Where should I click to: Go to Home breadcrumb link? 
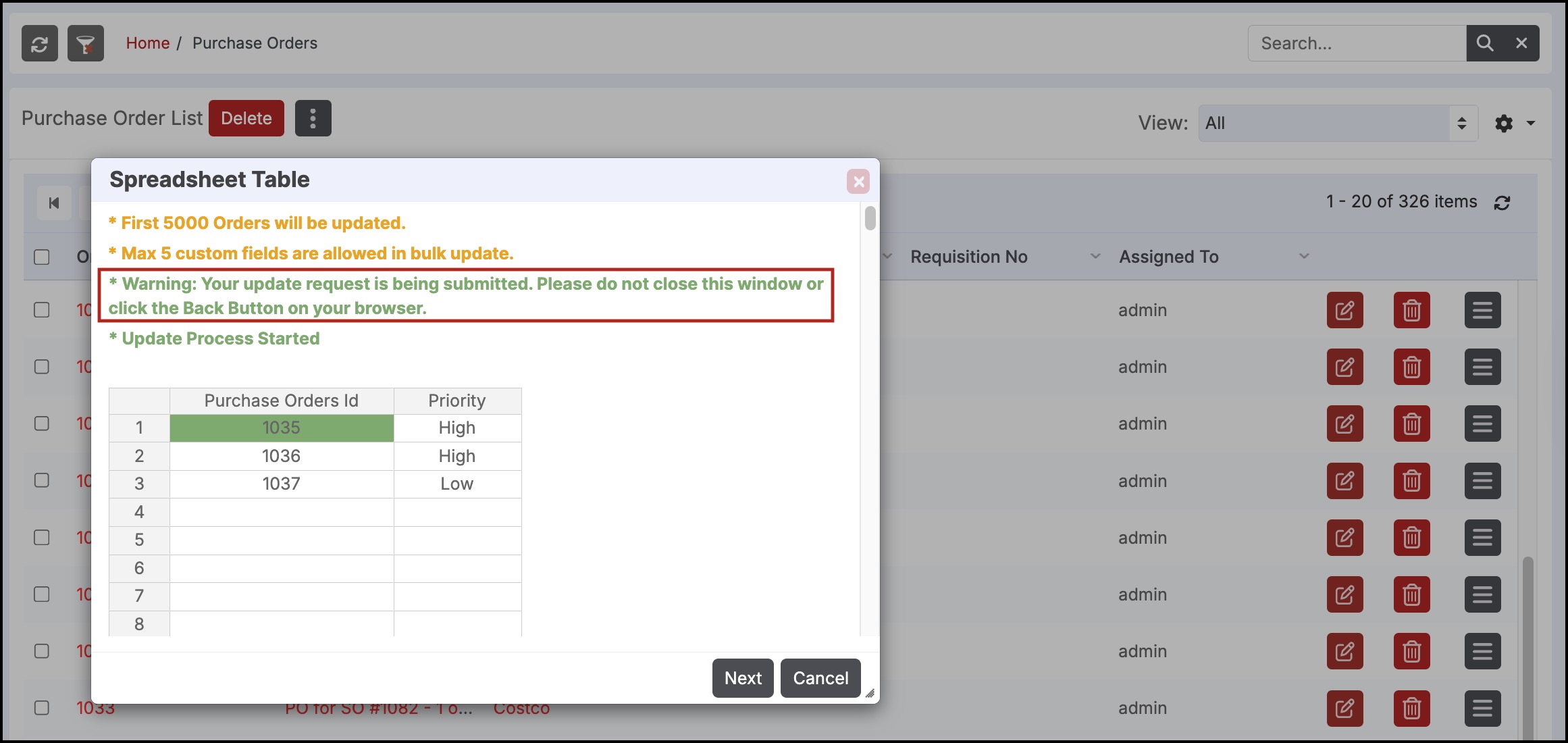(147, 44)
